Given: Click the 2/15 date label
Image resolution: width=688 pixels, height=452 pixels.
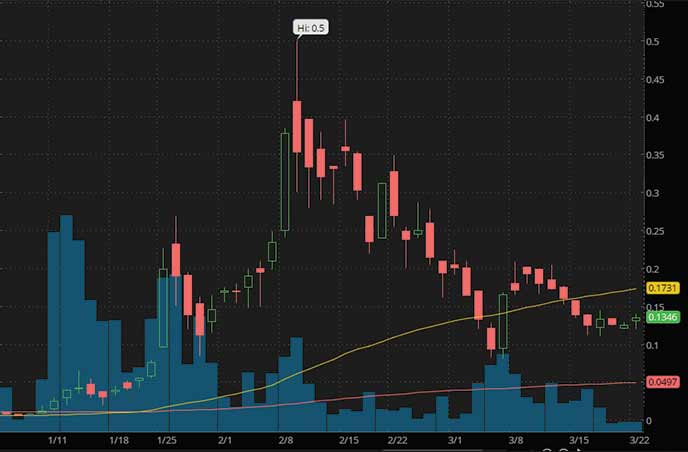Looking at the screenshot, I should 349,440.
